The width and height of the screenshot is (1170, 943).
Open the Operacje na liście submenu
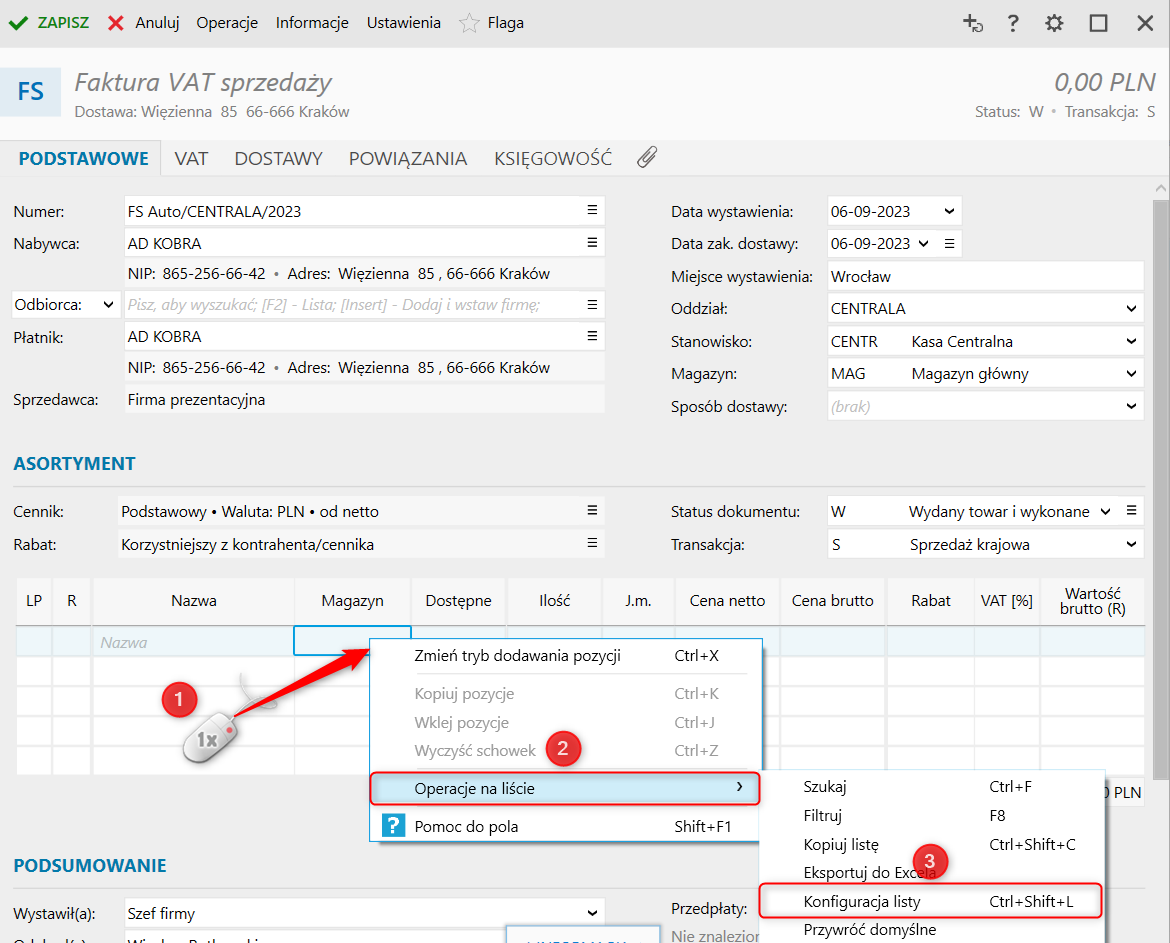(566, 789)
